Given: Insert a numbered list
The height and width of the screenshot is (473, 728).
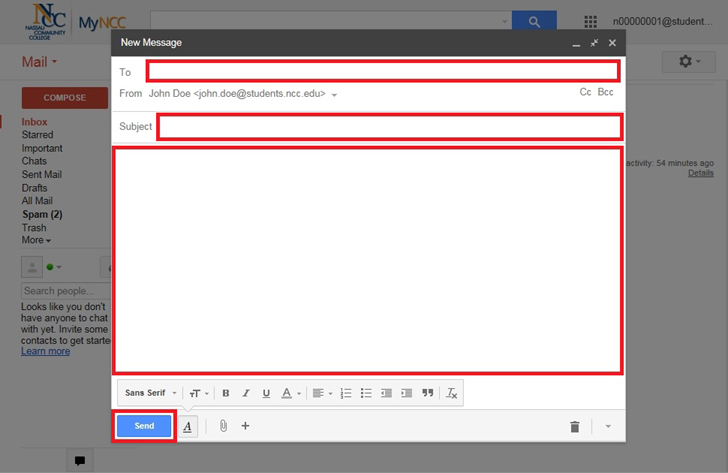Looking at the screenshot, I should coord(346,393).
